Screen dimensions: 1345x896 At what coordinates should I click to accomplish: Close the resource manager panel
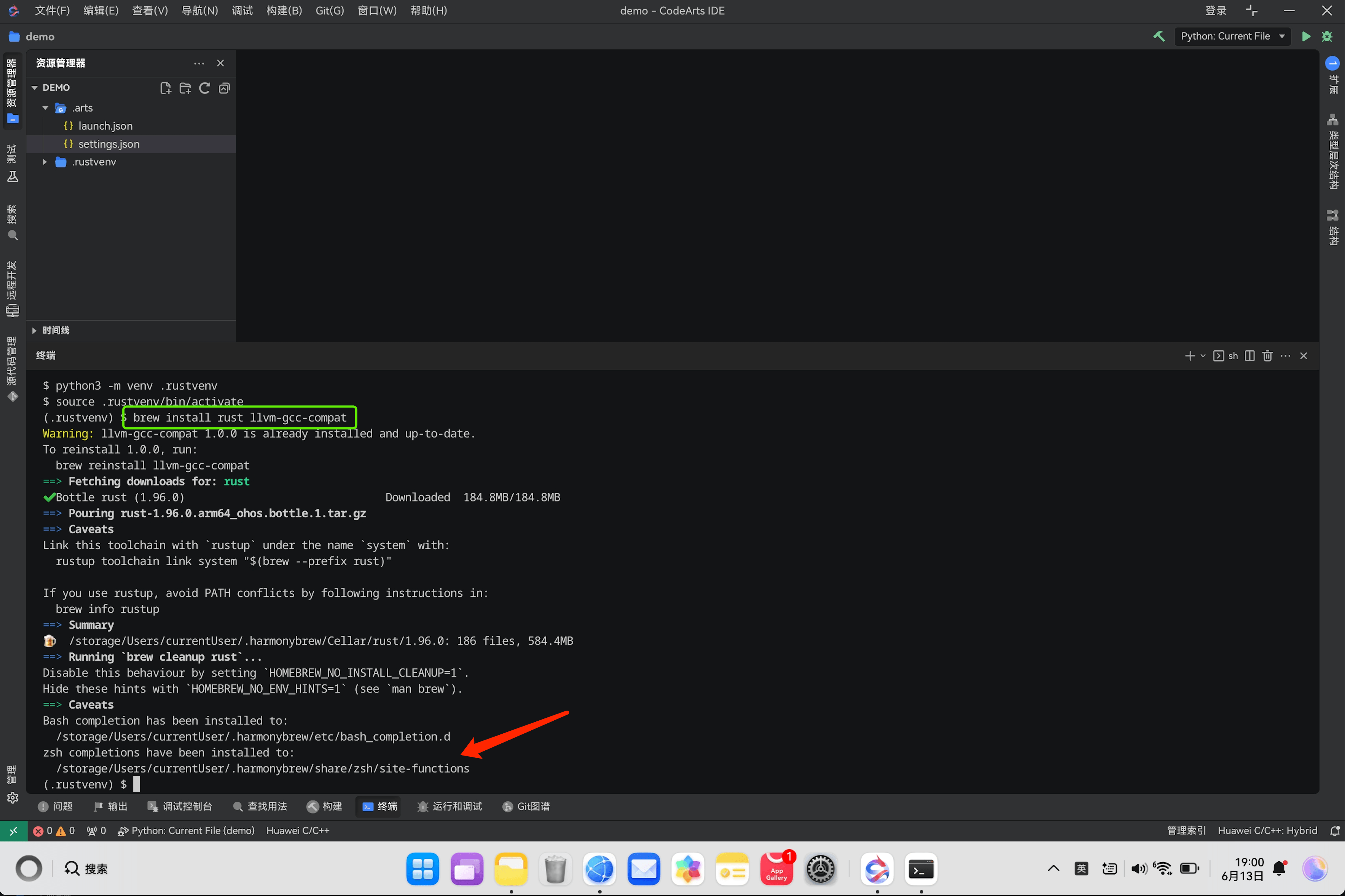pyautogui.click(x=221, y=63)
